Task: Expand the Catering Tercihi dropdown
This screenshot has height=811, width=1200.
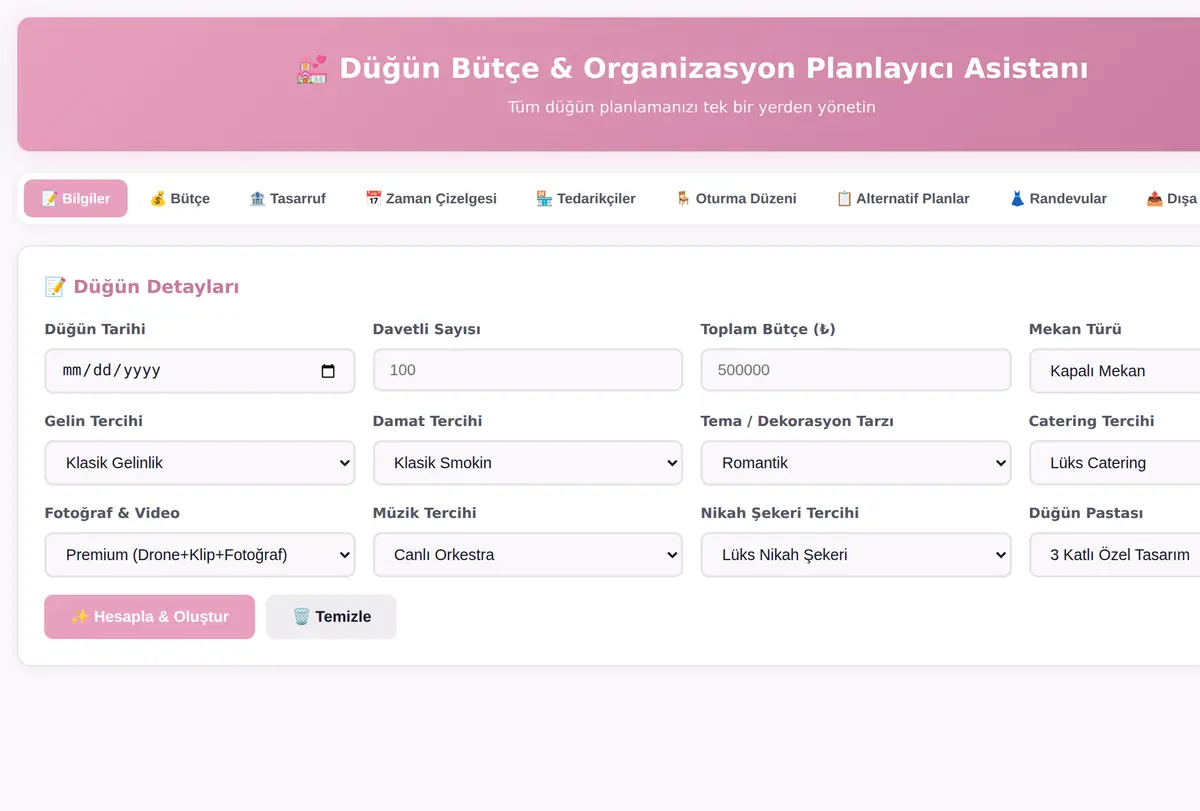Action: click(1114, 463)
